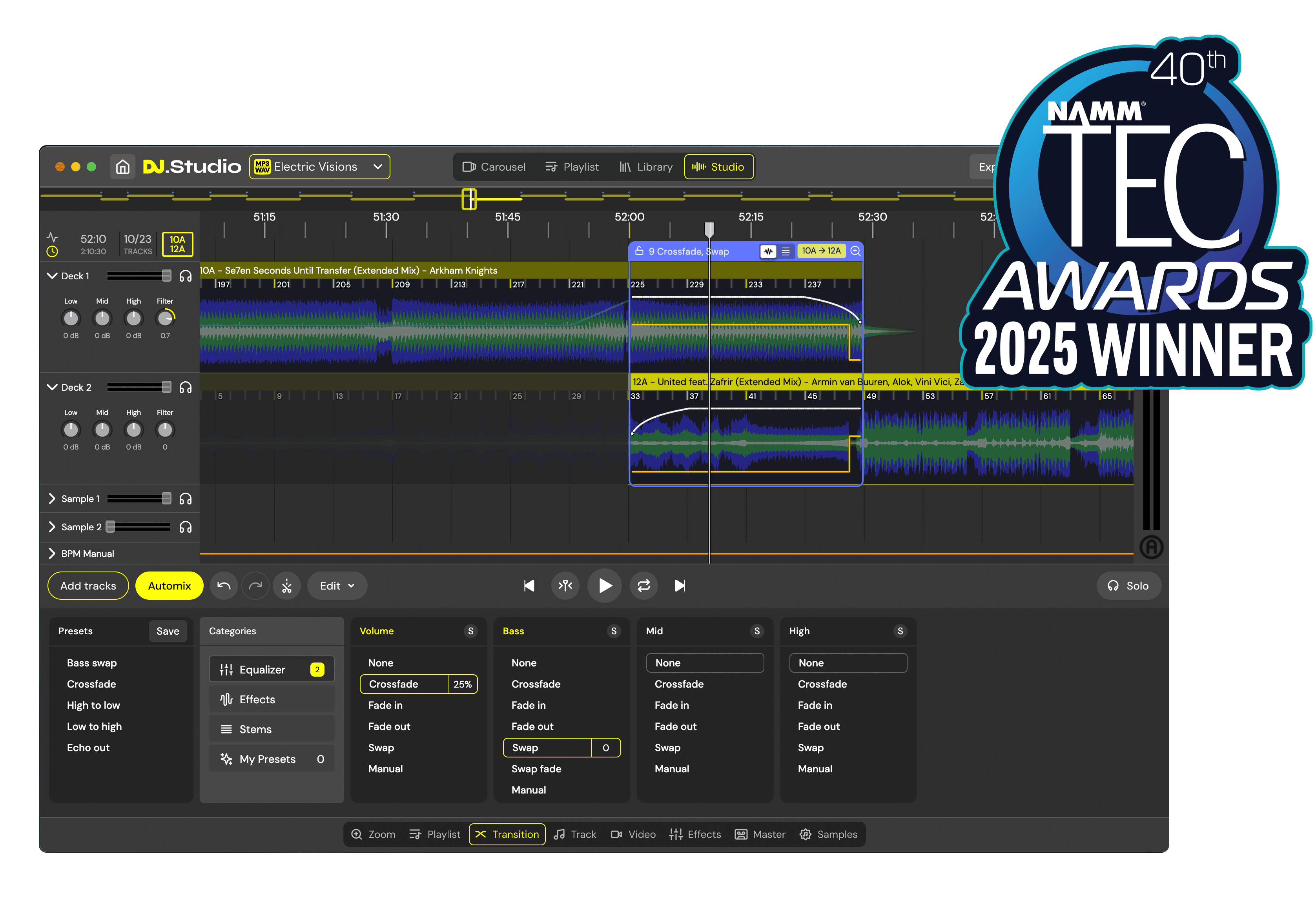Click the overview position handle in mini timeline
Screen dimensions: 1316x921
pos(469,199)
